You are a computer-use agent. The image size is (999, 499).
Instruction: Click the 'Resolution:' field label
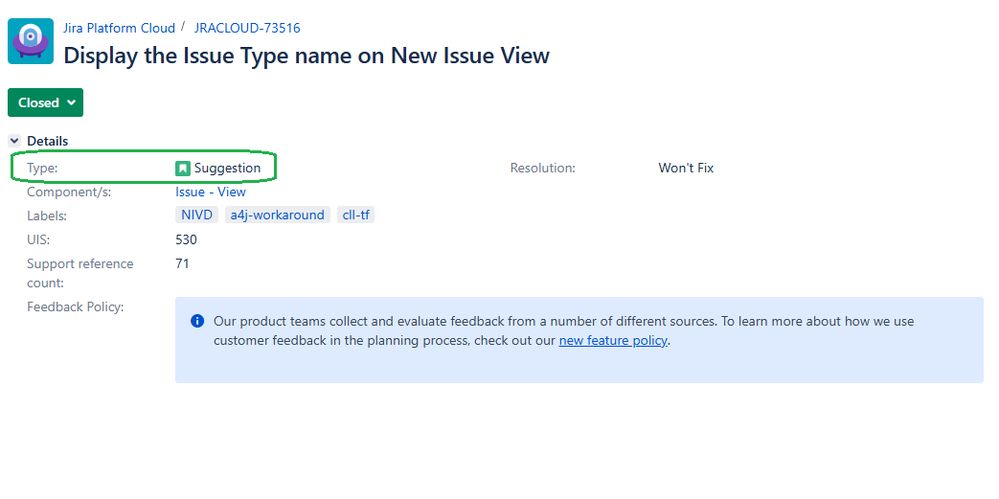click(543, 168)
